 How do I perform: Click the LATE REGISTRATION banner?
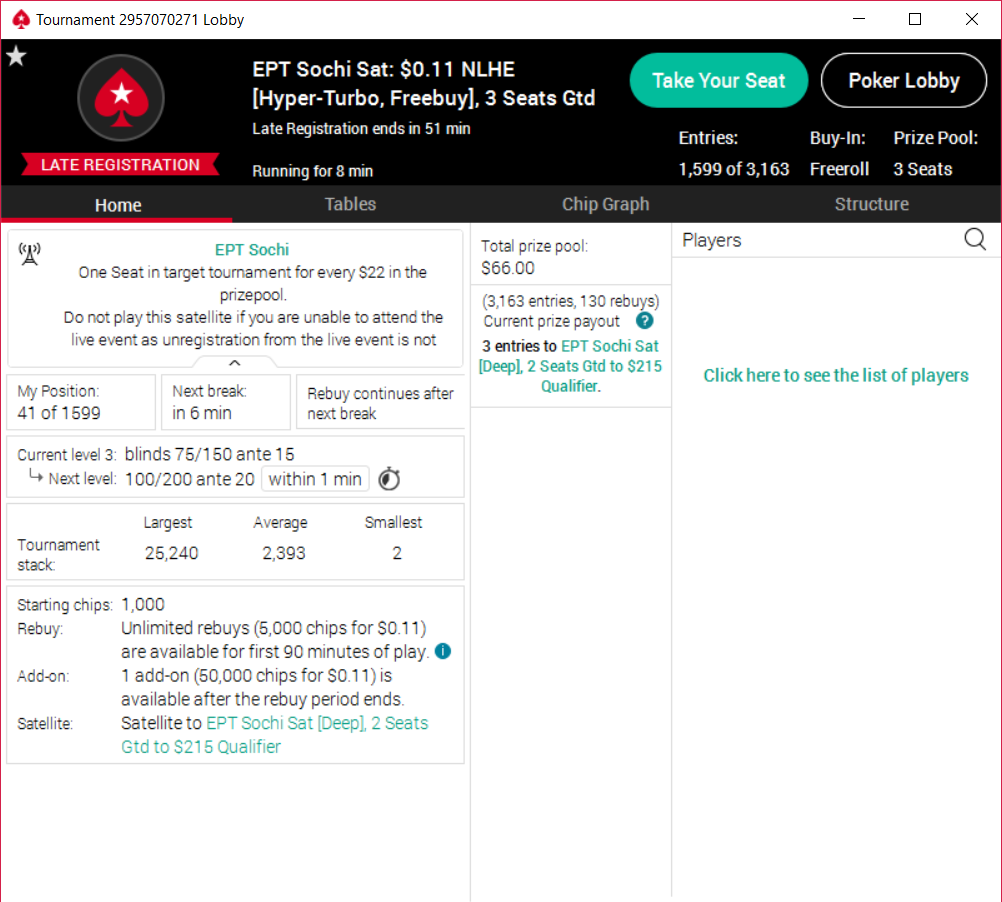120,165
